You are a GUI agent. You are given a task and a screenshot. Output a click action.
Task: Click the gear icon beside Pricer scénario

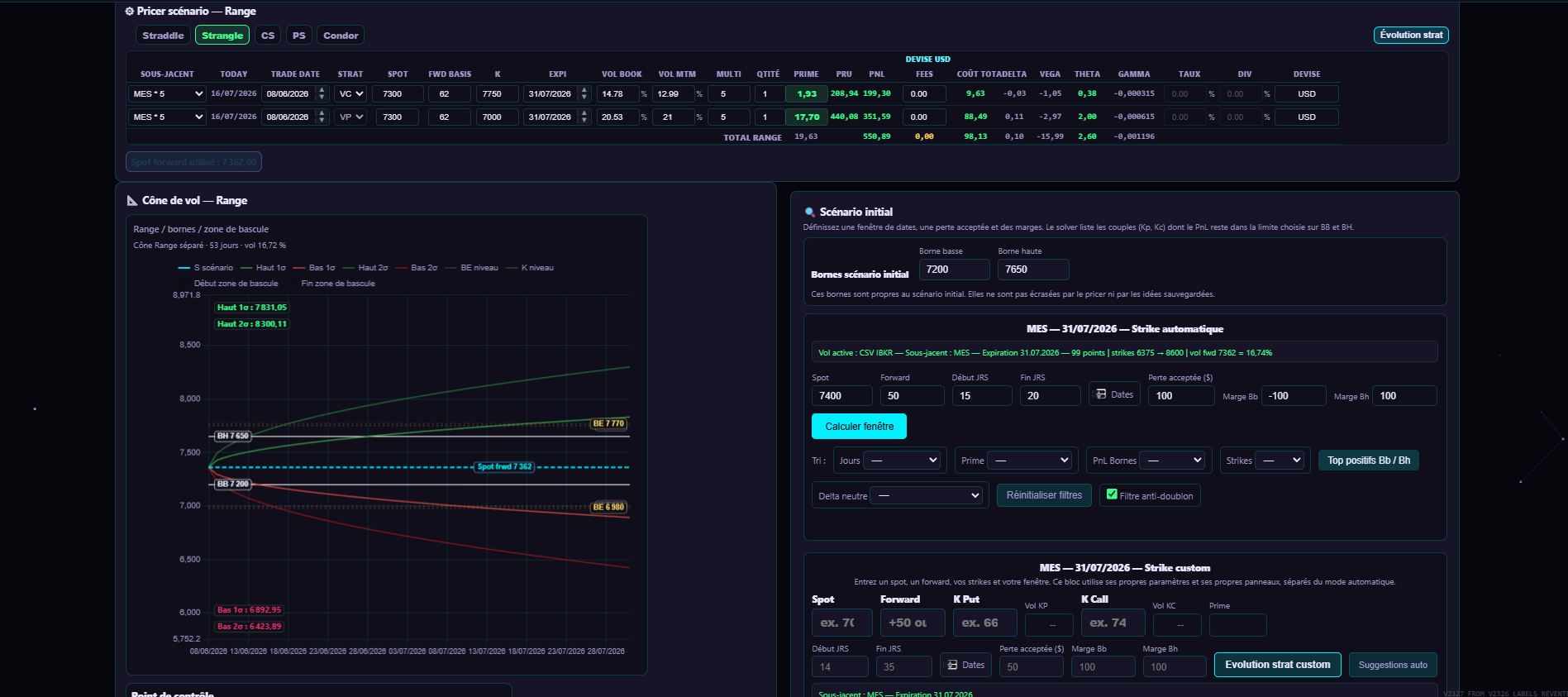(129, 12)
